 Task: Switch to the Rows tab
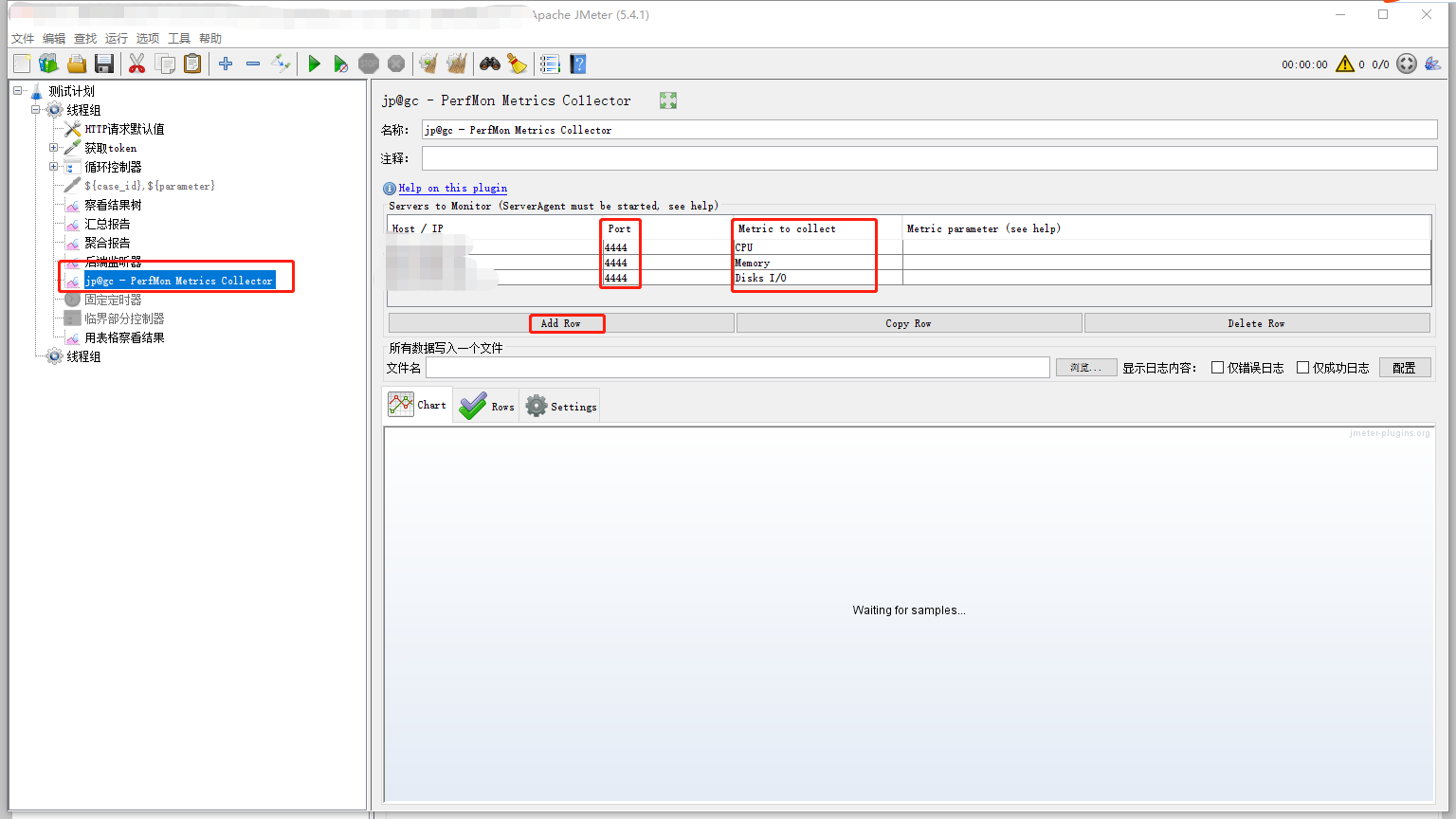[486, 405]
